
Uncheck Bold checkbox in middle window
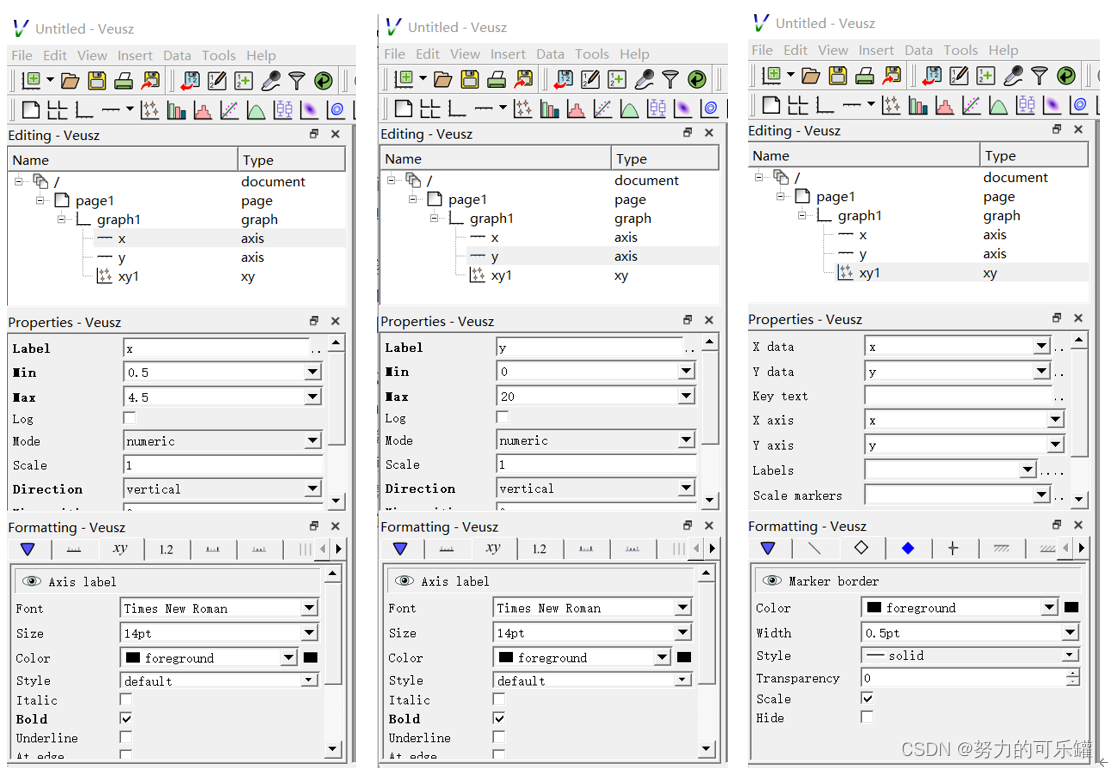[x=499, y=718]
